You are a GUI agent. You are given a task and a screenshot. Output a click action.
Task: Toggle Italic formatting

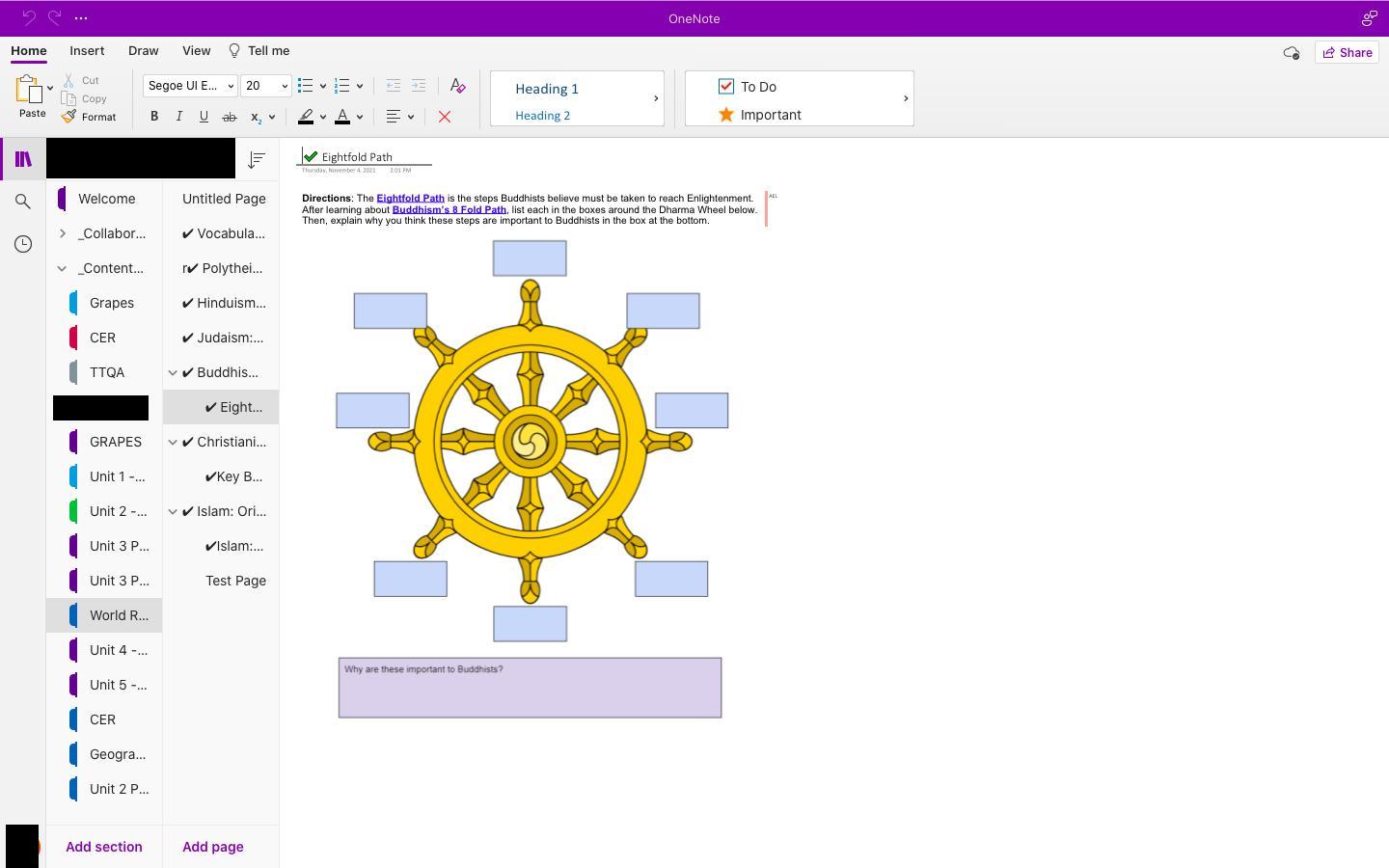click(178, 117)
